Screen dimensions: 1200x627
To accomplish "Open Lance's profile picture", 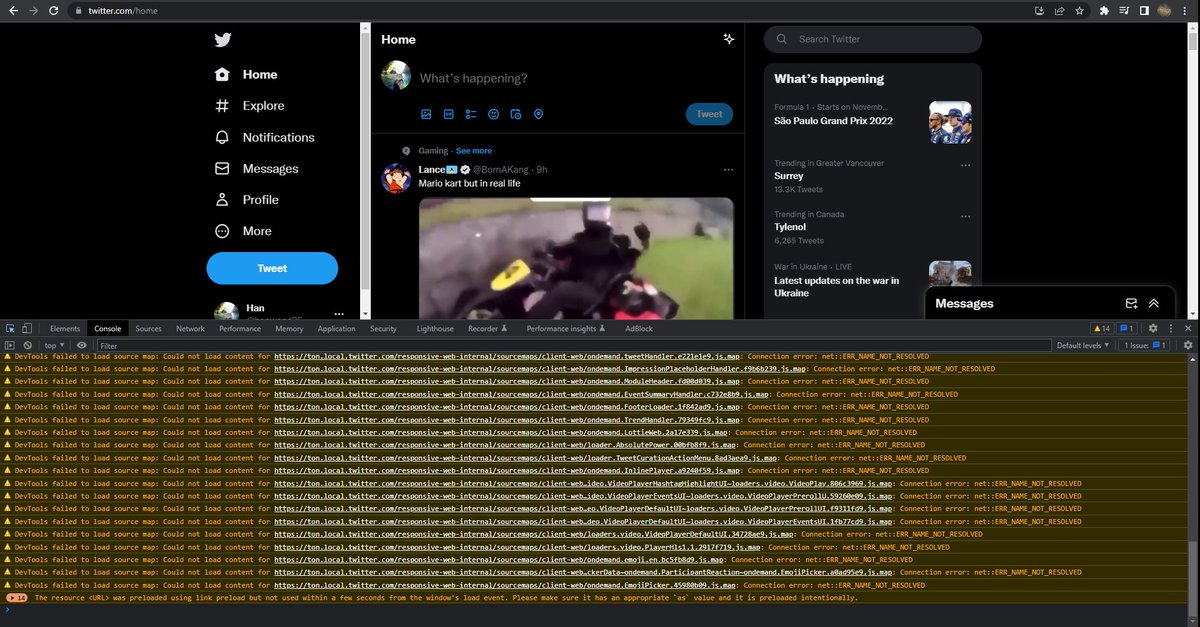I will tap(398, 178).
